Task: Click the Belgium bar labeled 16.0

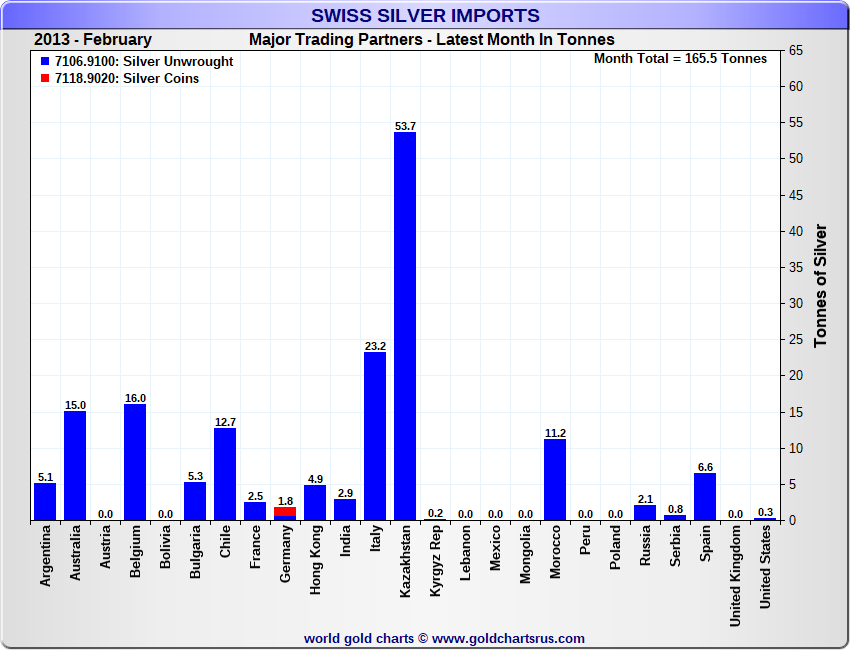Action: point(135,461)
